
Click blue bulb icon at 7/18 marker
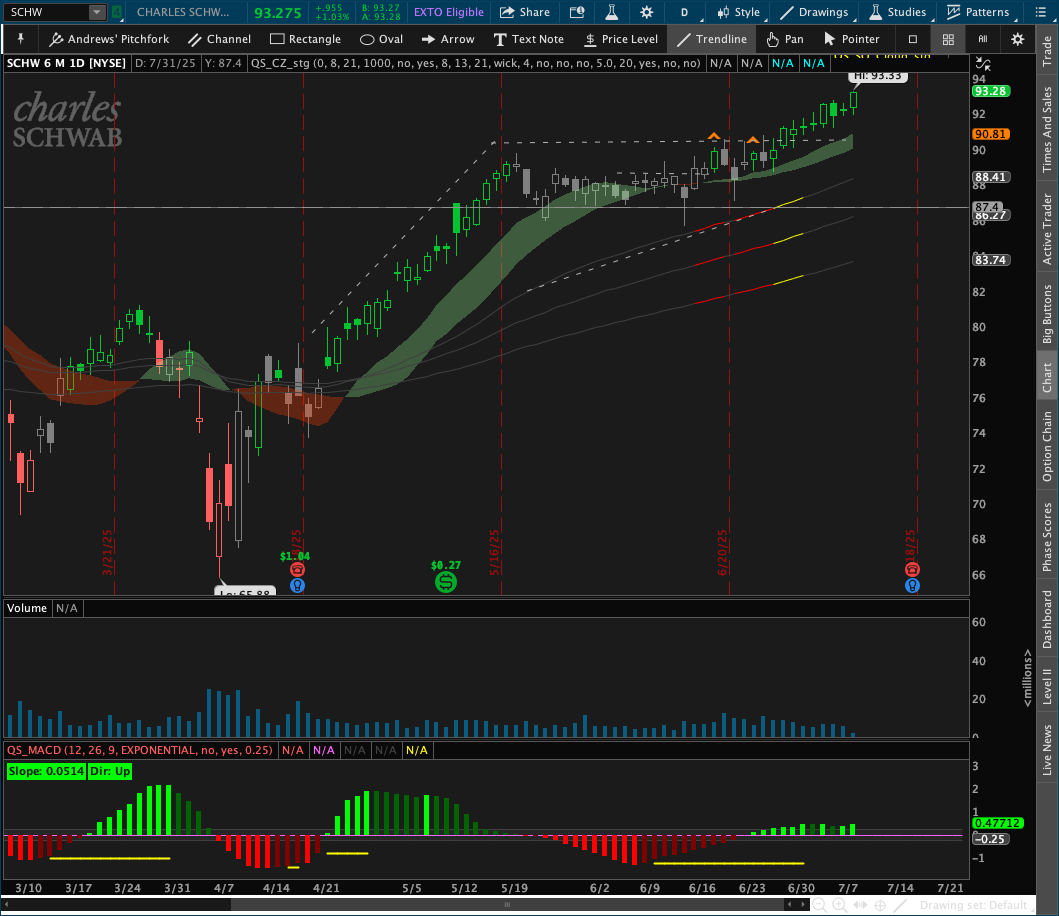[x=912, y=586]
